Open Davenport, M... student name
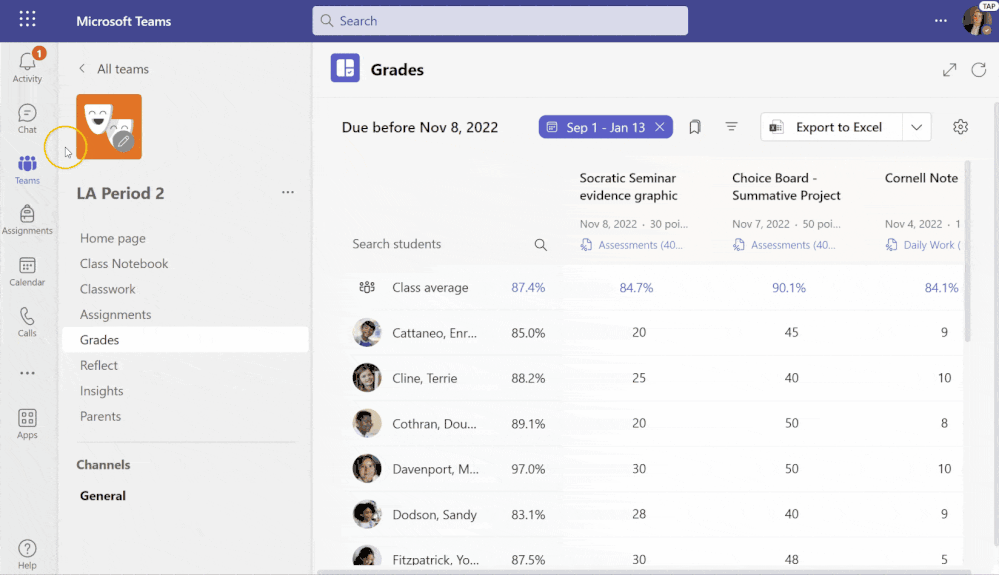999x575 pixels. click(436, 469)
